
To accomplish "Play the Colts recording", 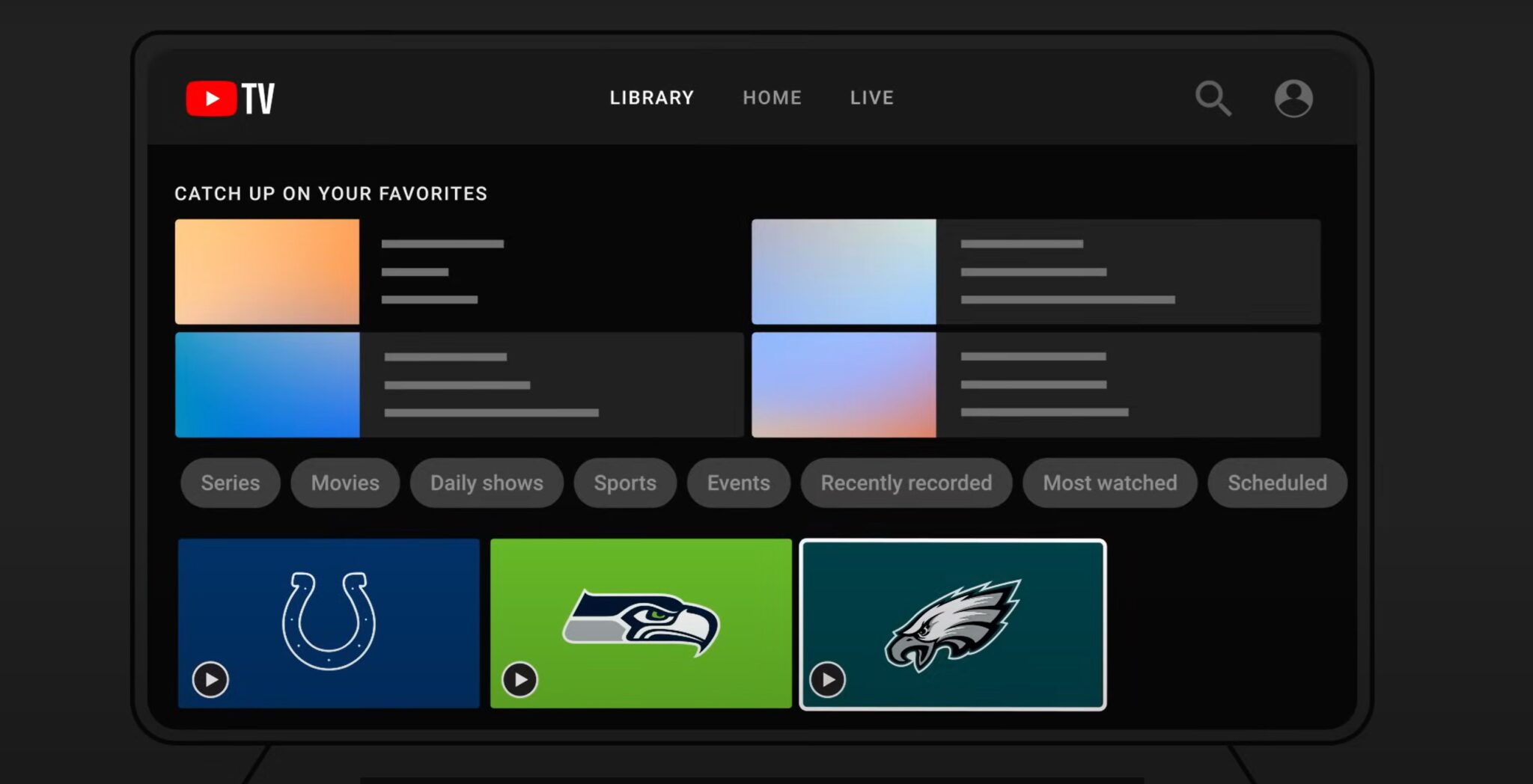I will (x=210, y=679).
